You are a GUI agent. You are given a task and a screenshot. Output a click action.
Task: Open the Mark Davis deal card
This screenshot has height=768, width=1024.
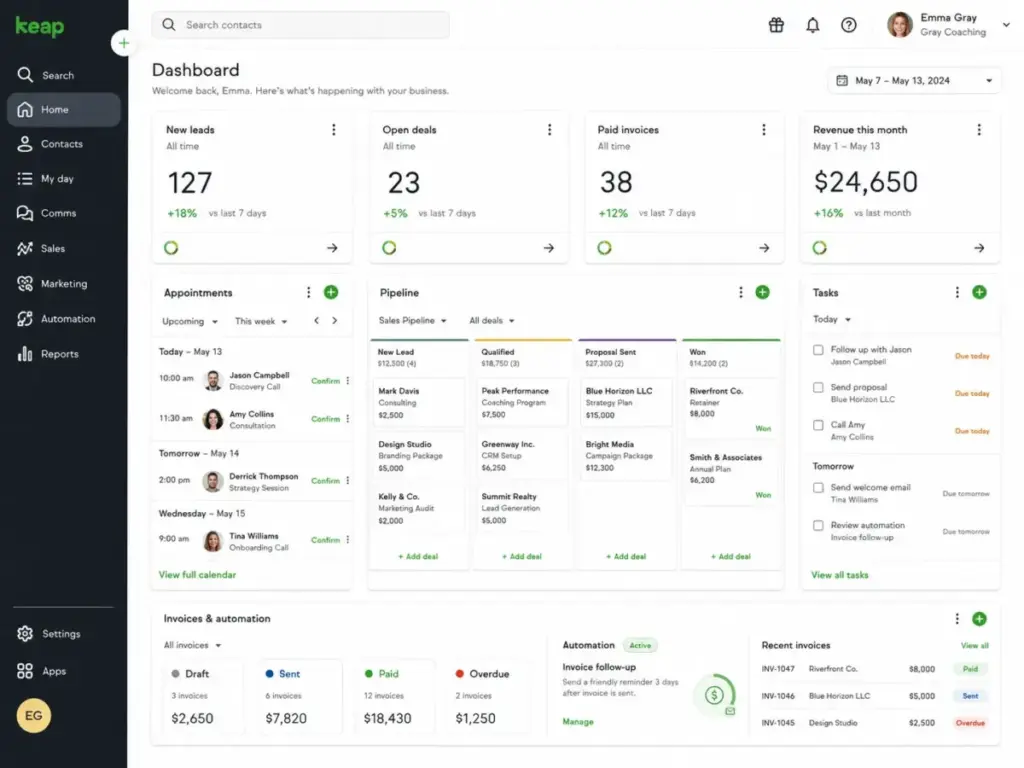click(418, 402)
